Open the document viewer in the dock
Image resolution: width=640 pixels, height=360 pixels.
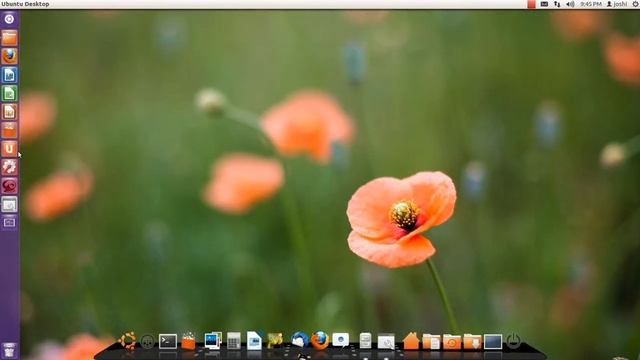[x=254, y=341]
